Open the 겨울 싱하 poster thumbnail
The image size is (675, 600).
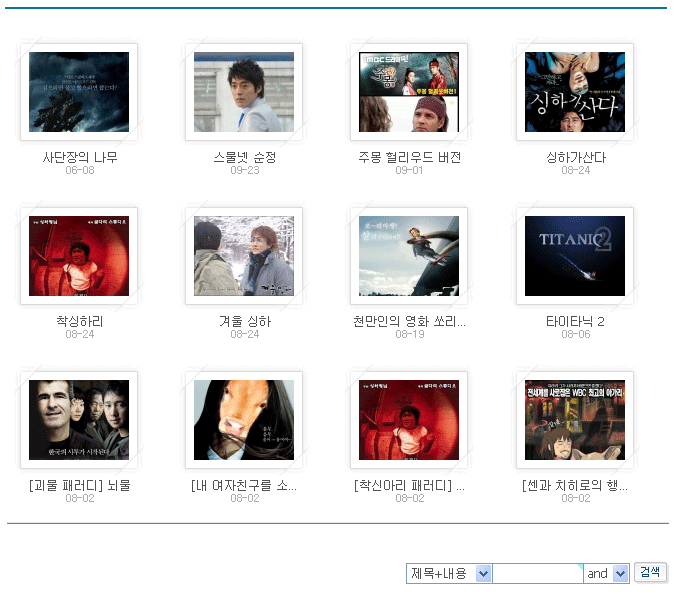[244, 256]
